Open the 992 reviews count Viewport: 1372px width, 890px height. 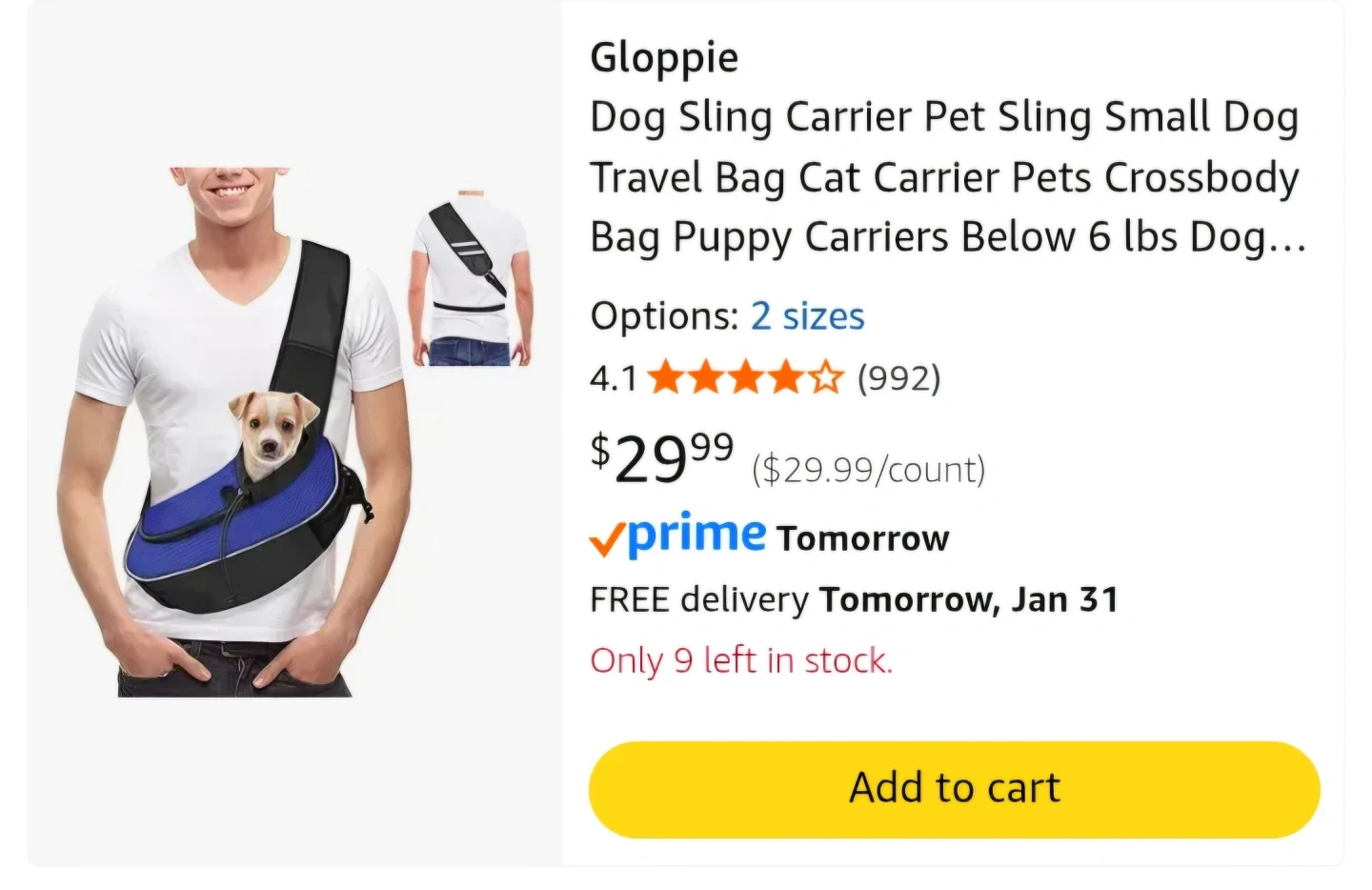click(898, 378)
